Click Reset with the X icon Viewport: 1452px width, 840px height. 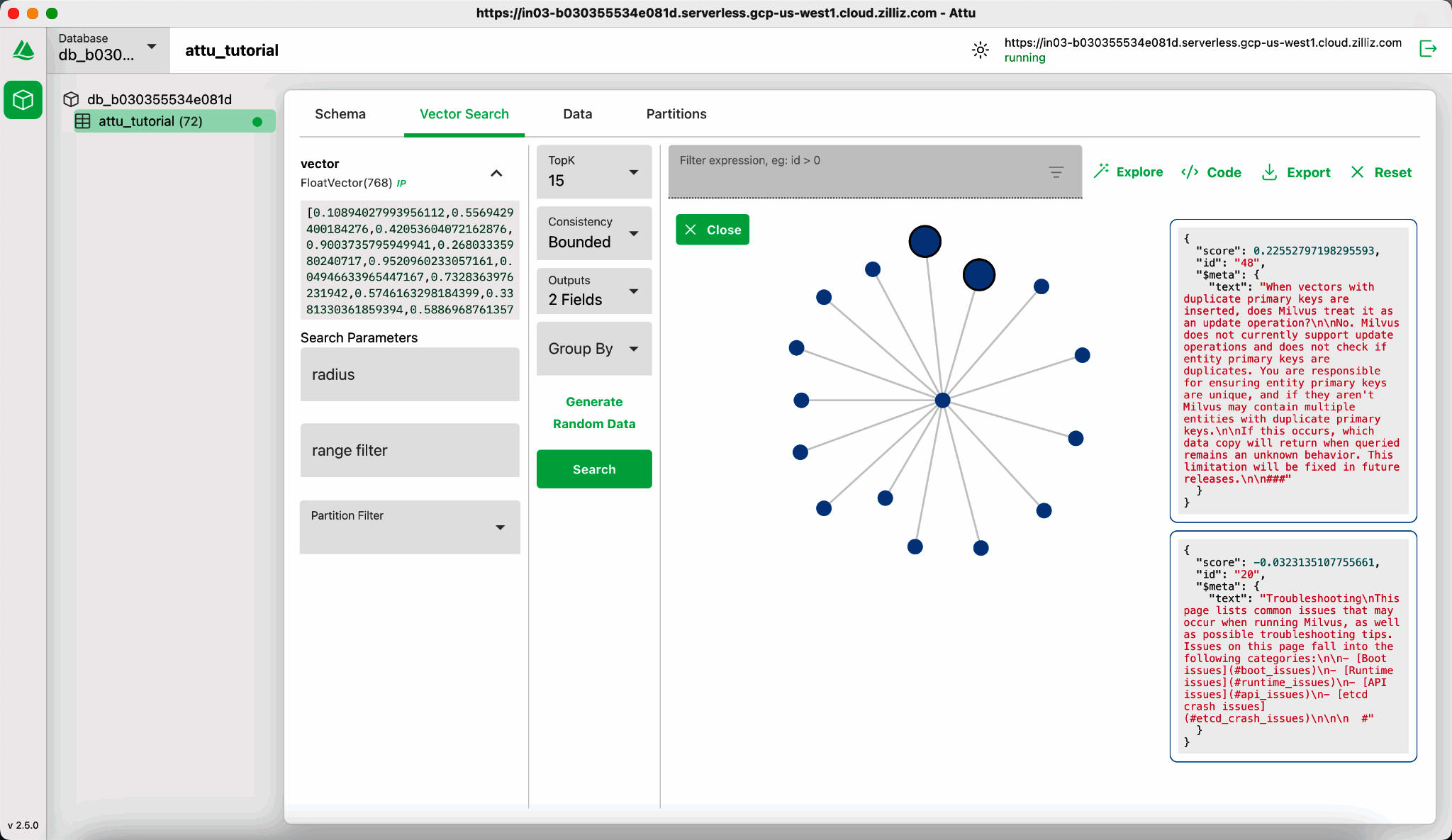[1381, 172]
